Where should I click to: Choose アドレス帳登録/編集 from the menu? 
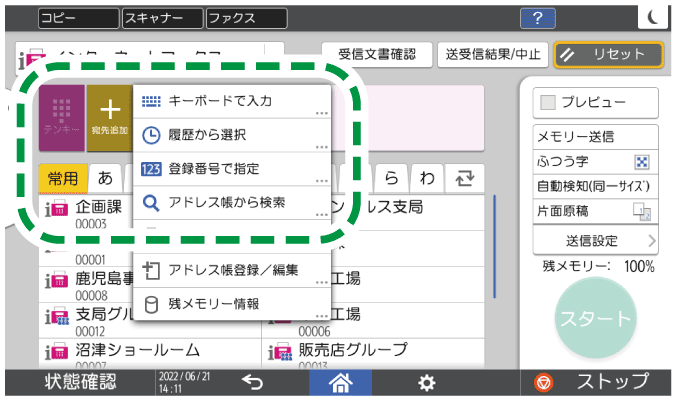232,271
